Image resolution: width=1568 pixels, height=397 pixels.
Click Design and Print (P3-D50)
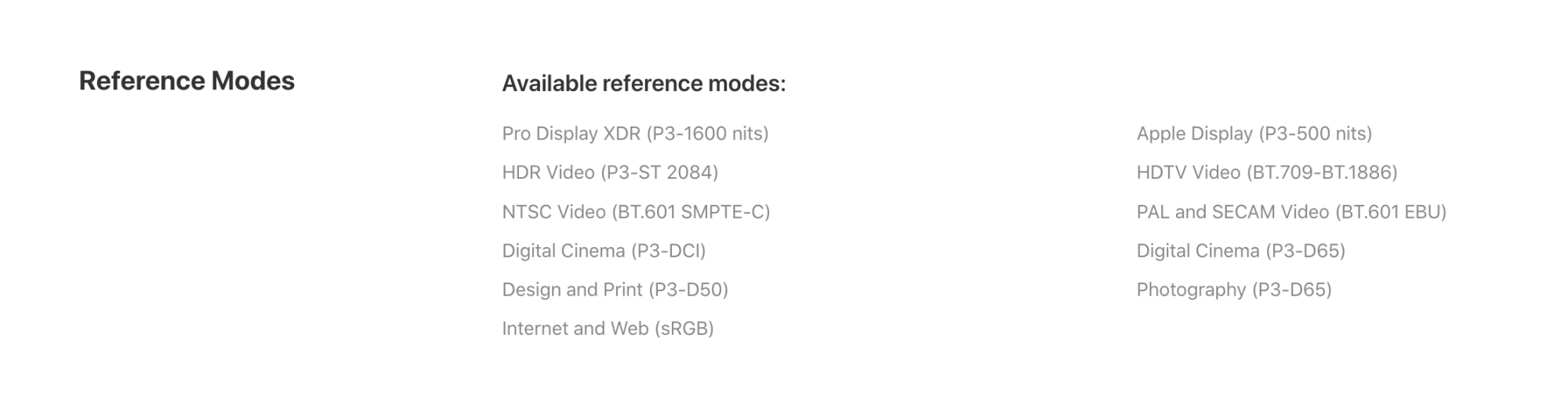615,290
